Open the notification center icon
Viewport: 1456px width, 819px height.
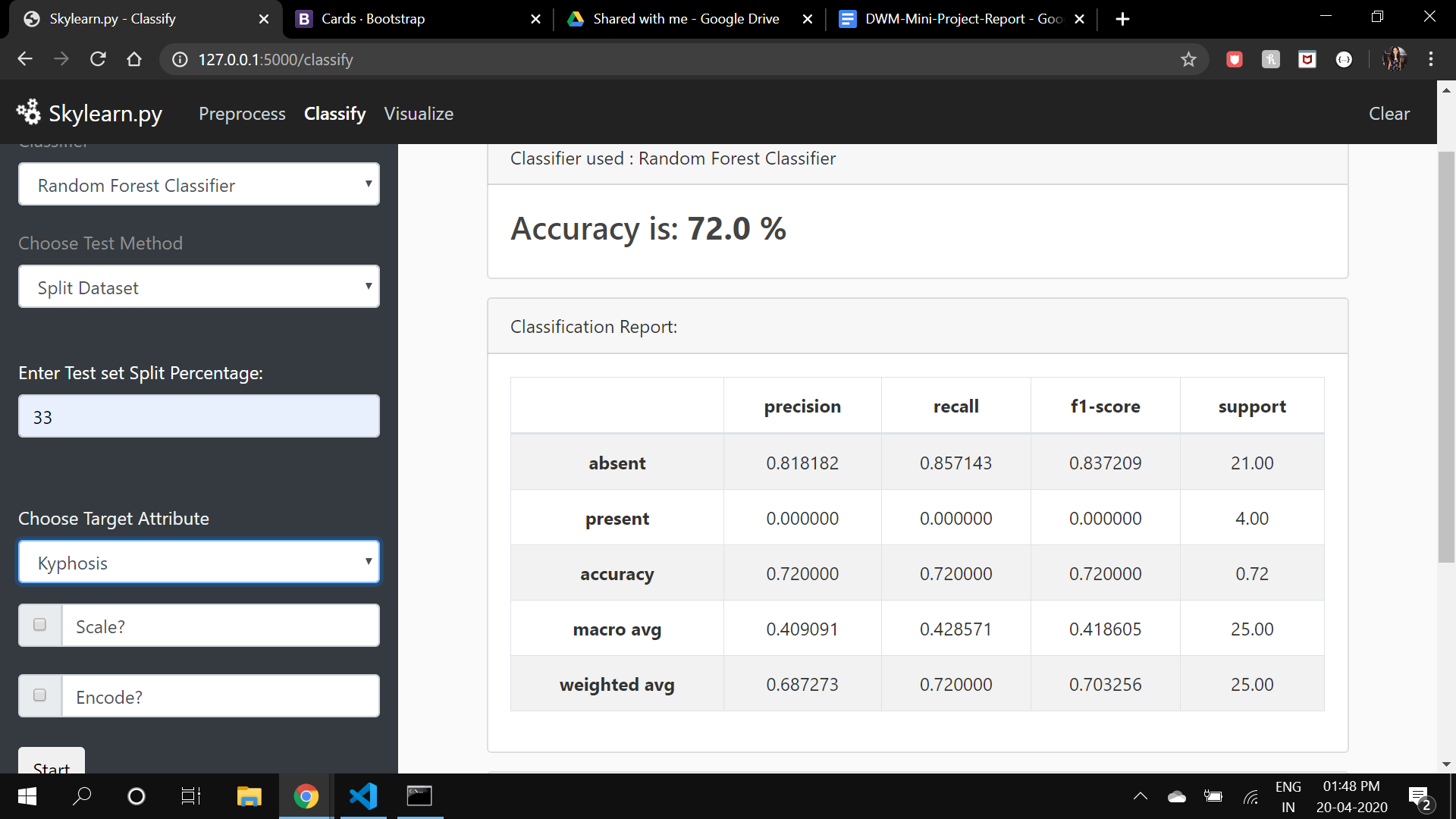pos(1420,797)
